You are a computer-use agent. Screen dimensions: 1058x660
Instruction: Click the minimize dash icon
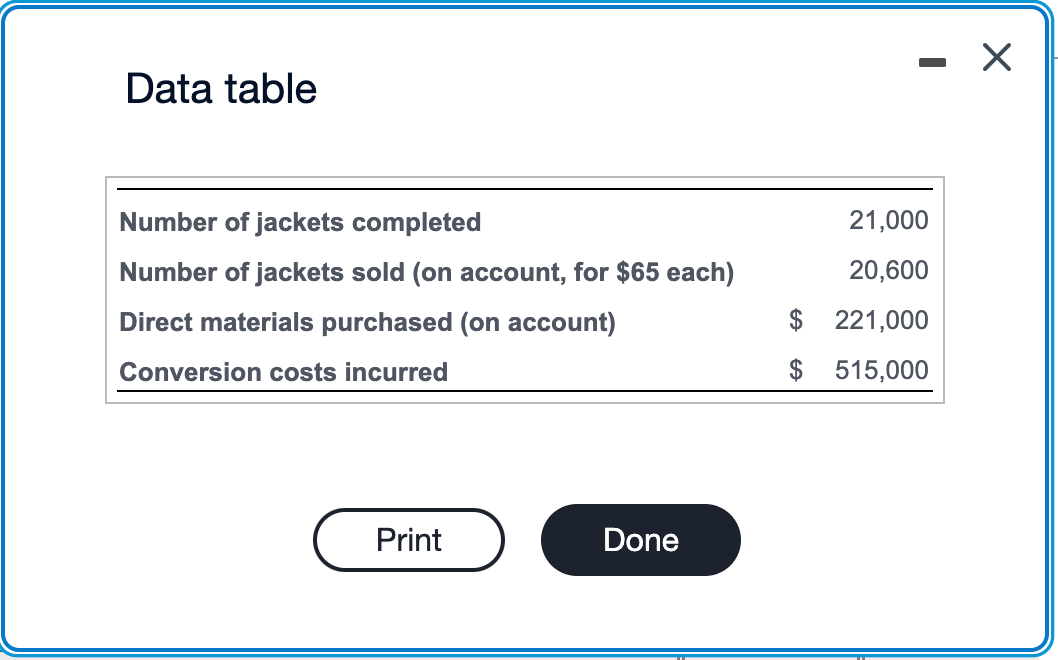[x=933, y=61]
